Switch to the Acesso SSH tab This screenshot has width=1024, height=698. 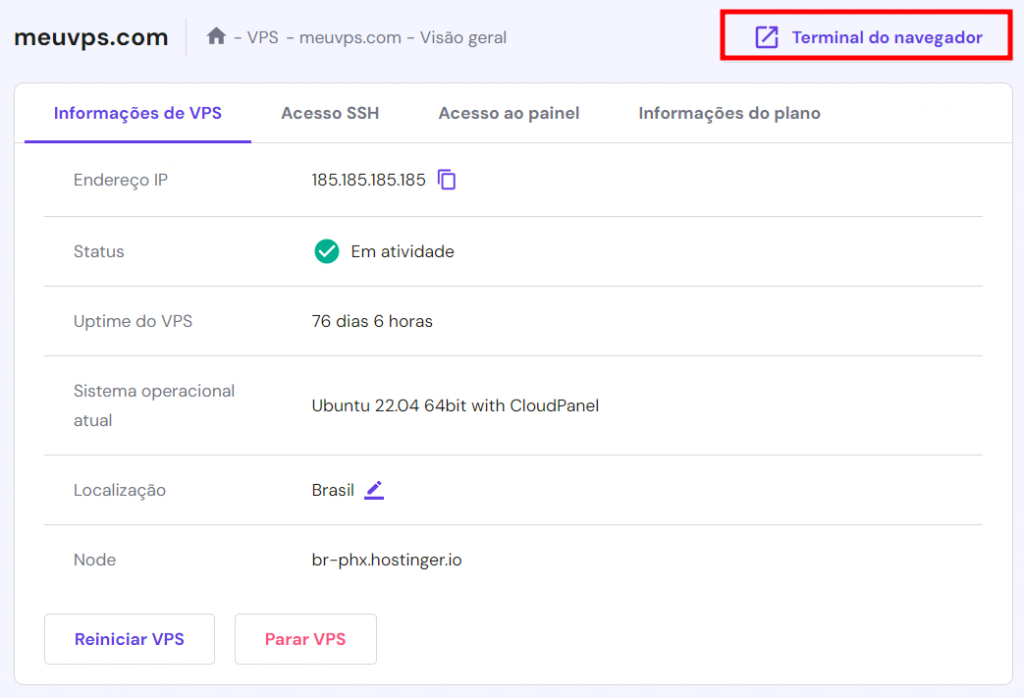point(330,113)
